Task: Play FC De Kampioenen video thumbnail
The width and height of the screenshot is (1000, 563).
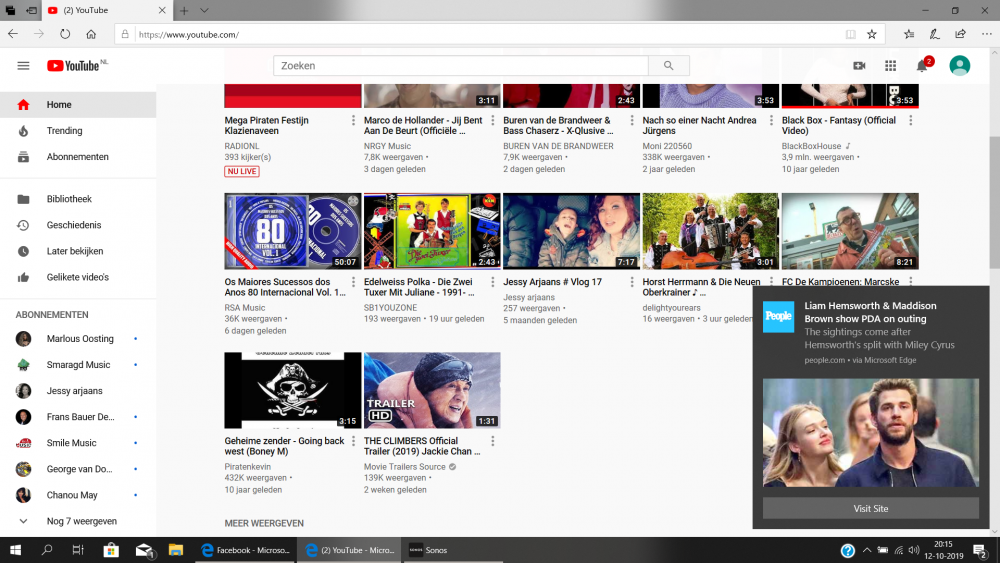Action: tap(850, 231)
